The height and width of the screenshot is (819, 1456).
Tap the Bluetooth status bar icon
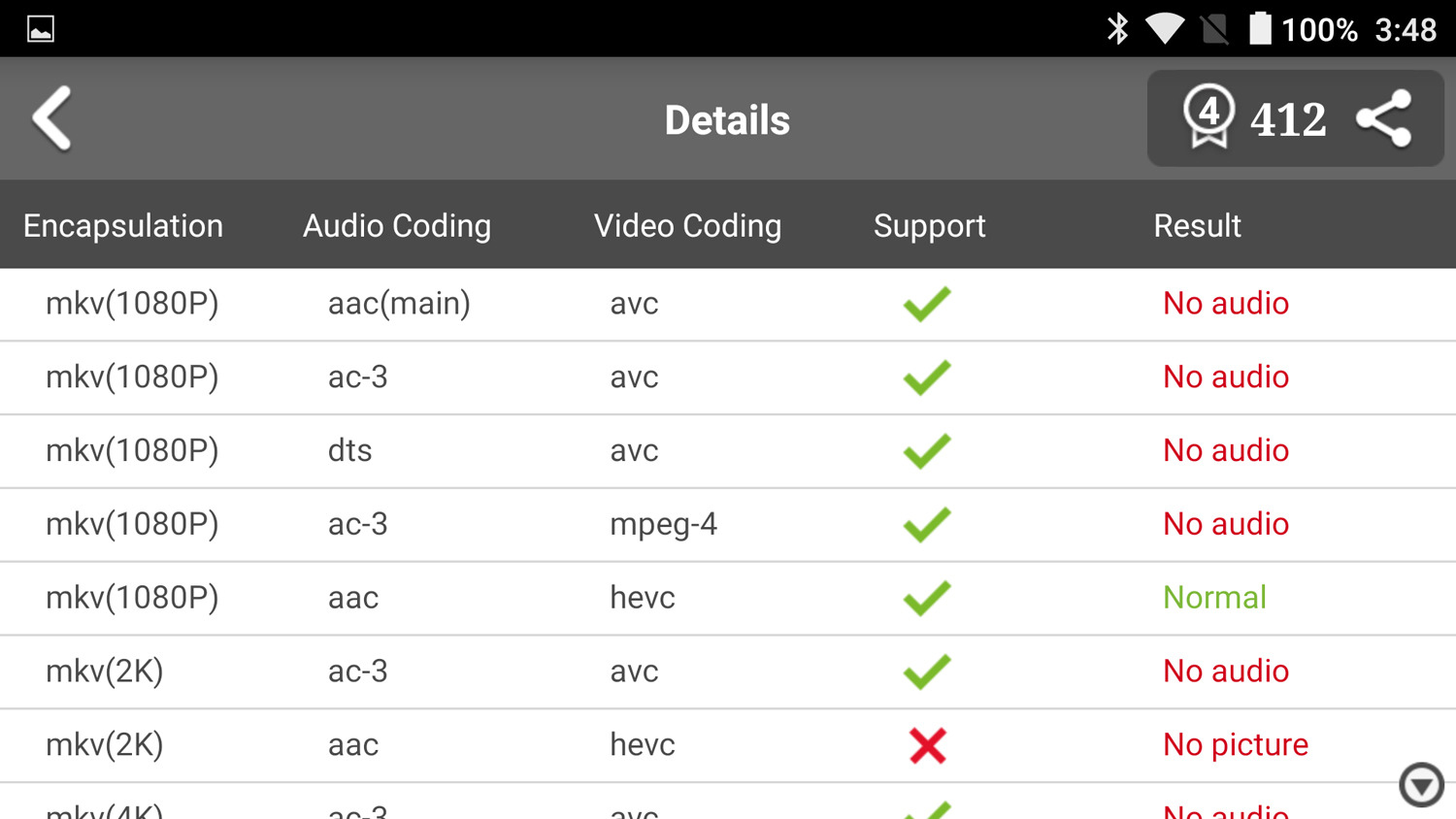point(1117,29)
